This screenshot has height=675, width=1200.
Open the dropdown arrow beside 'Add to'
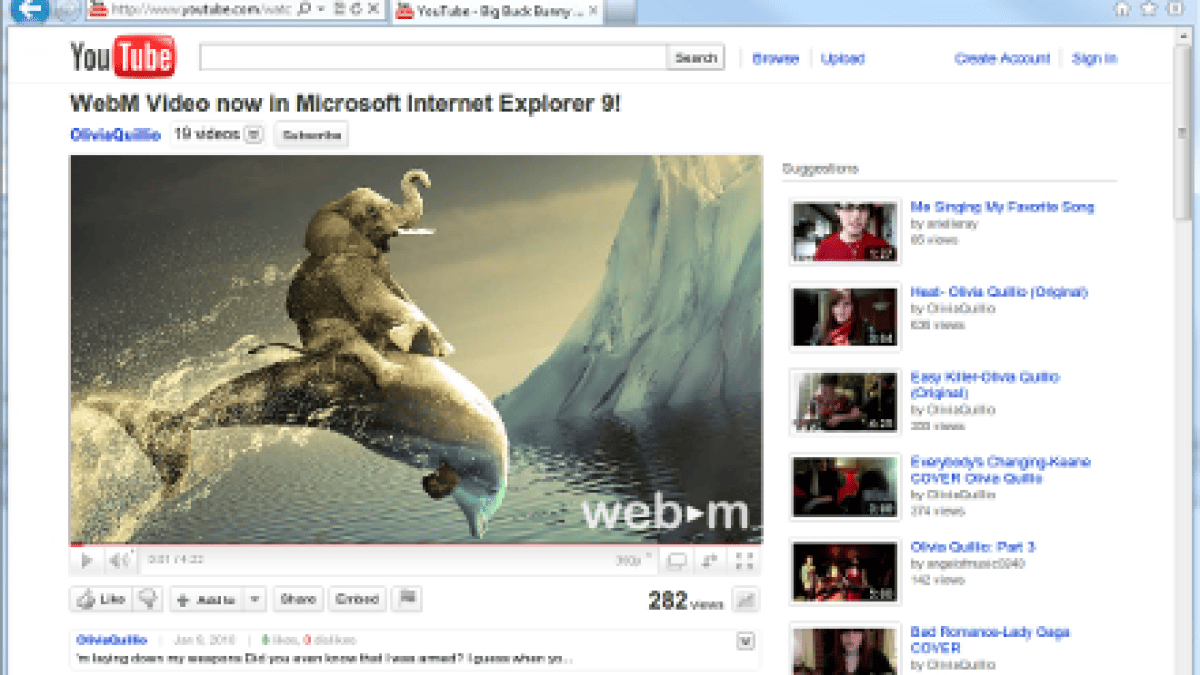(x=255, y=599)
